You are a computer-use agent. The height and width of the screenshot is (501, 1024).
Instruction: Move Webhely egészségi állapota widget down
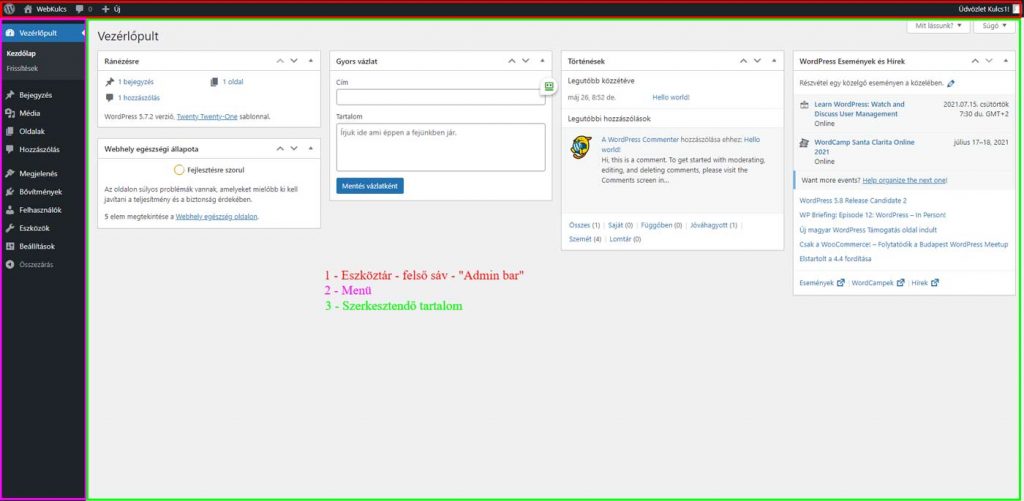[294, 148]
